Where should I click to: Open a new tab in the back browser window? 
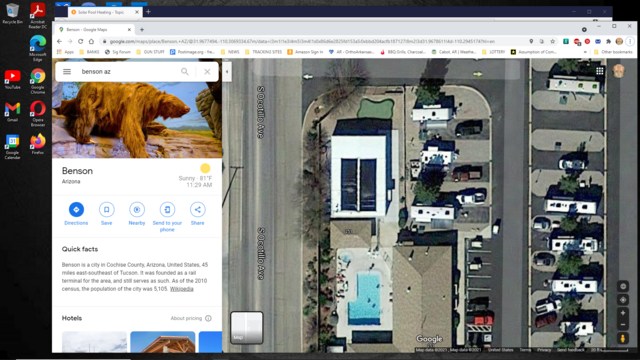click(x=149, y=12)
